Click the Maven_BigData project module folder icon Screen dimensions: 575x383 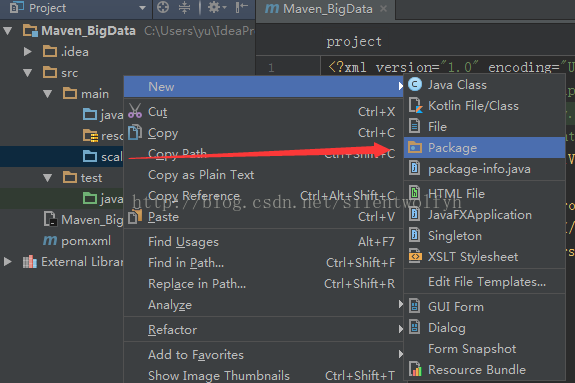30,30
